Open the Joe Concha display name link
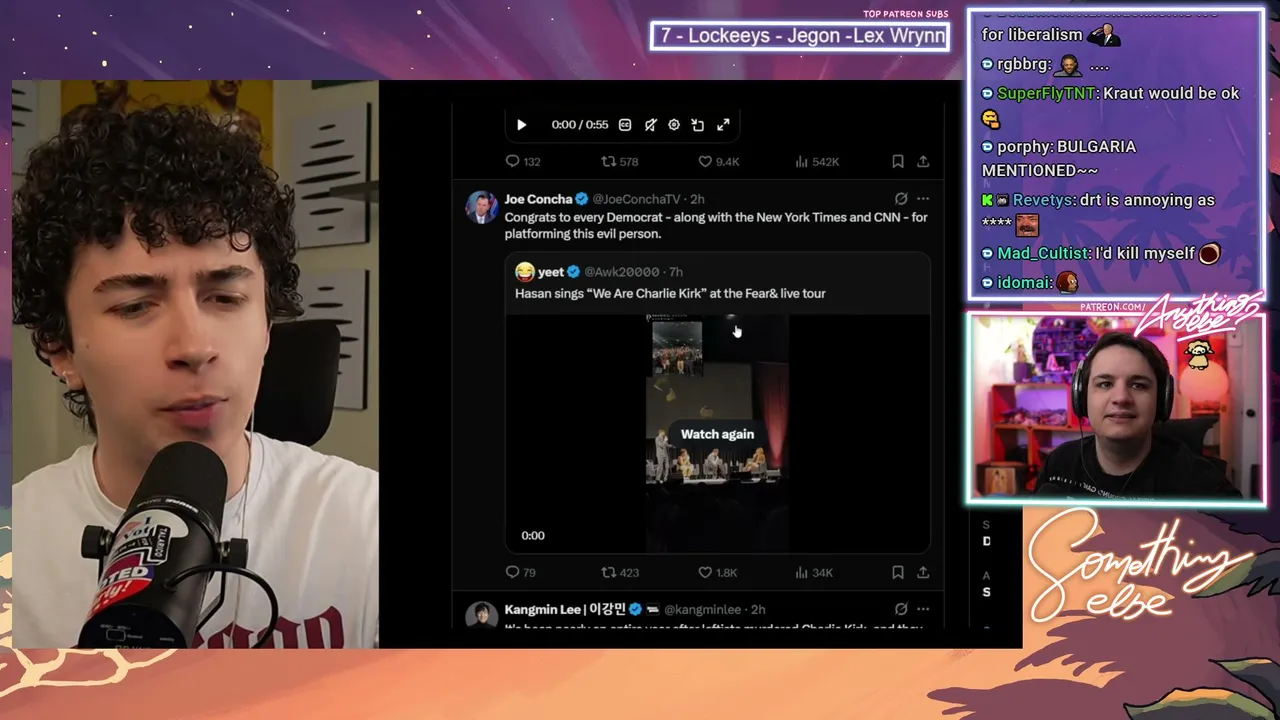This screenshot has width=1280, height=720. point(538,199)
